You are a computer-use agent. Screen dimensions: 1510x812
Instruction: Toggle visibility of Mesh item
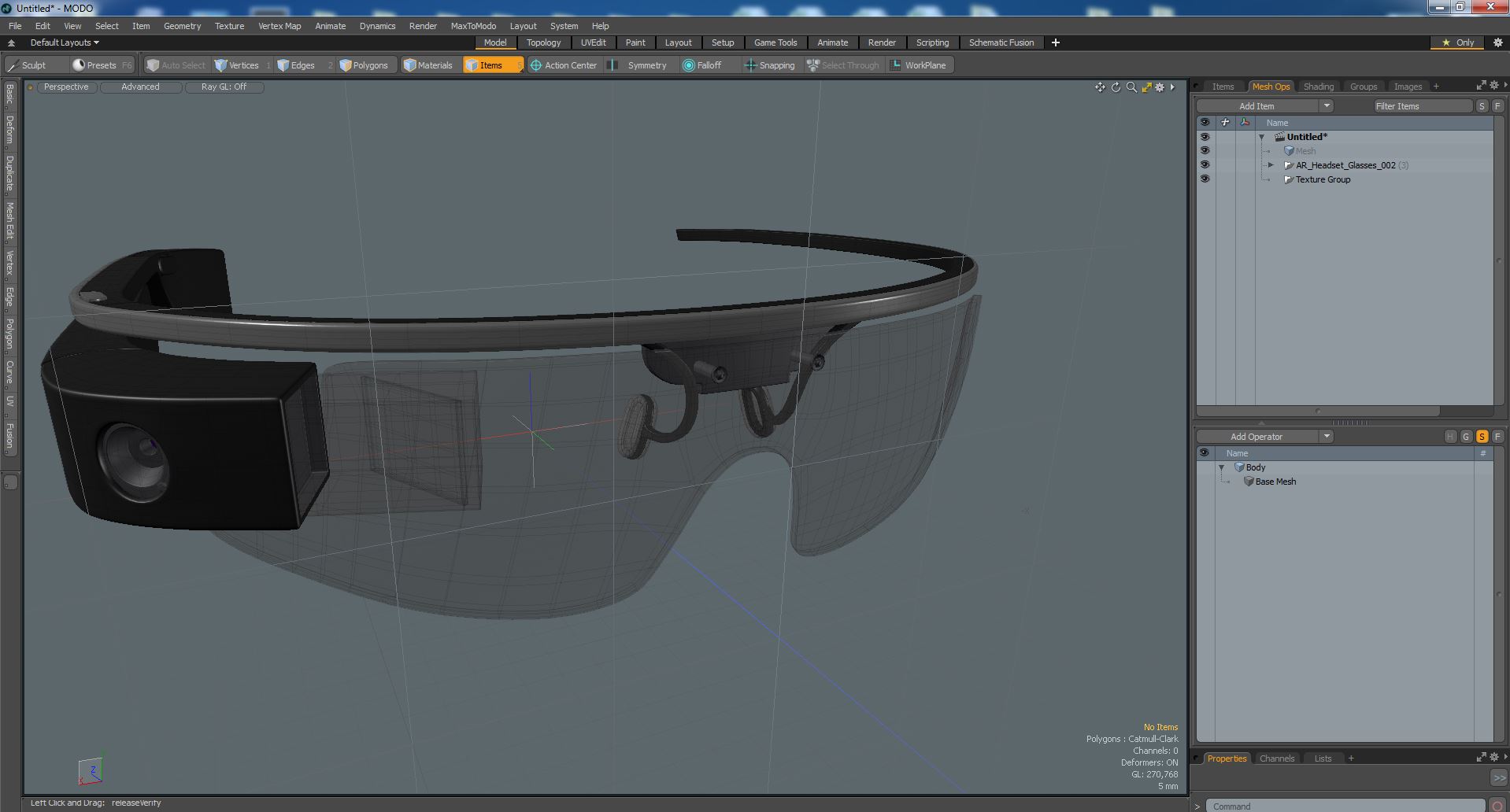point(1204,151)
